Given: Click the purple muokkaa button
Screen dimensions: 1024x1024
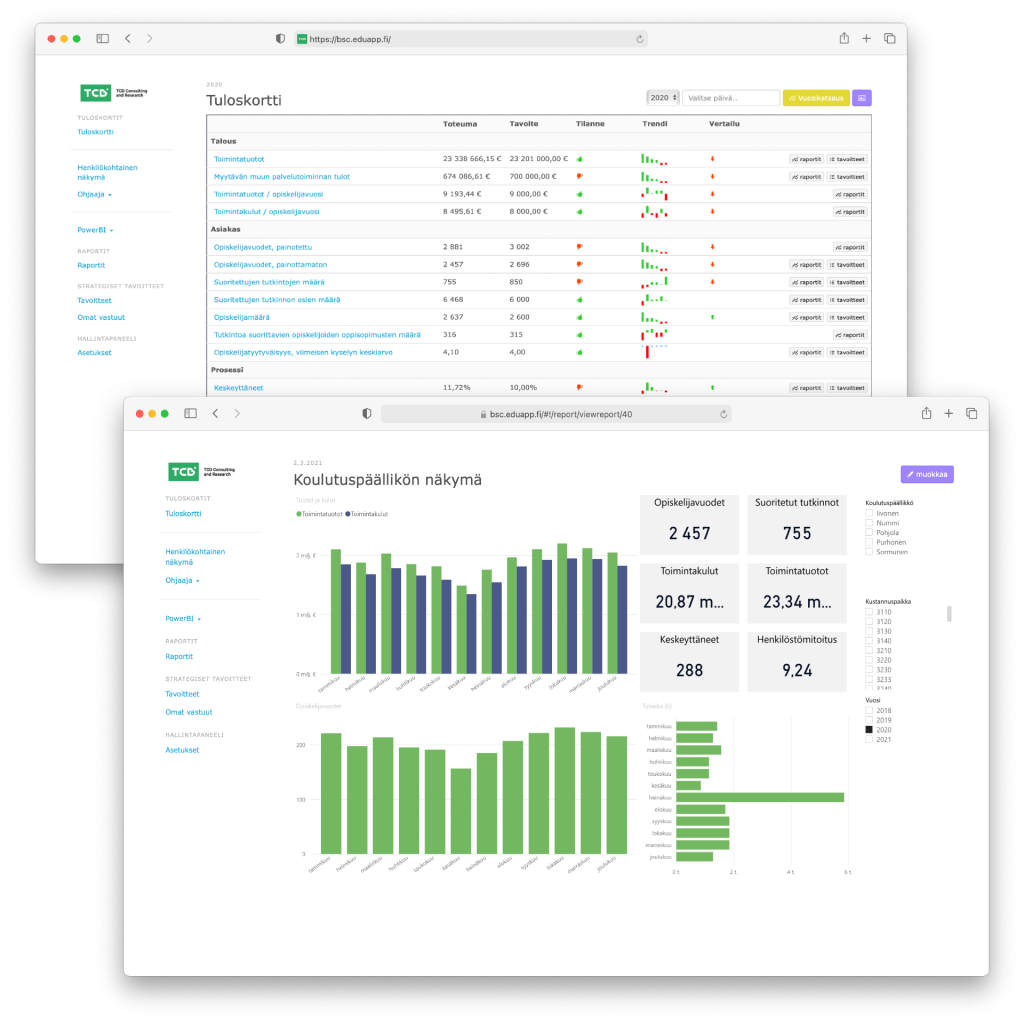Looking at the screenshot, I should [x=927, y=474].
